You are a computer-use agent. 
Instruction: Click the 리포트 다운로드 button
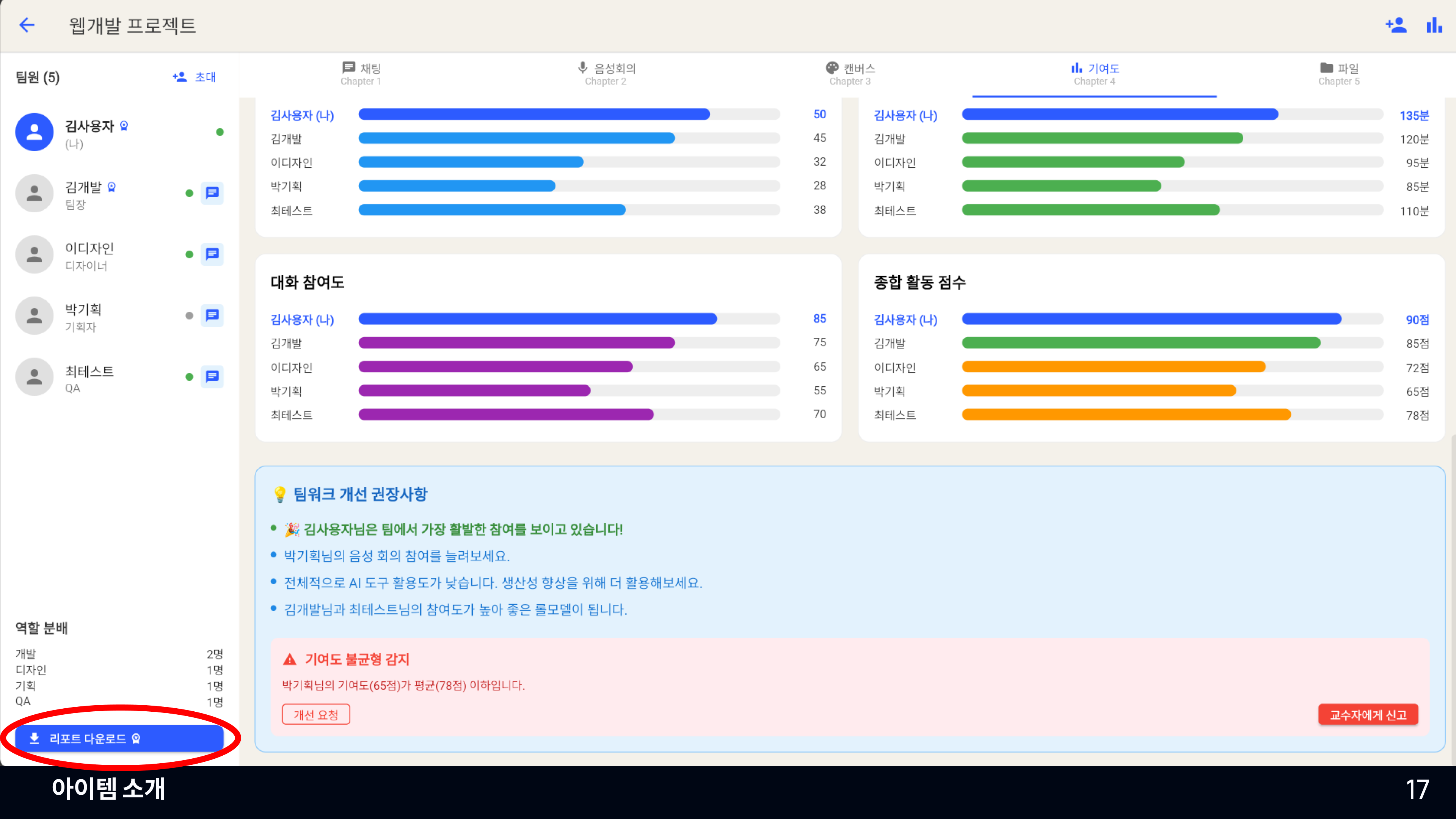click(x=119, y=738)
